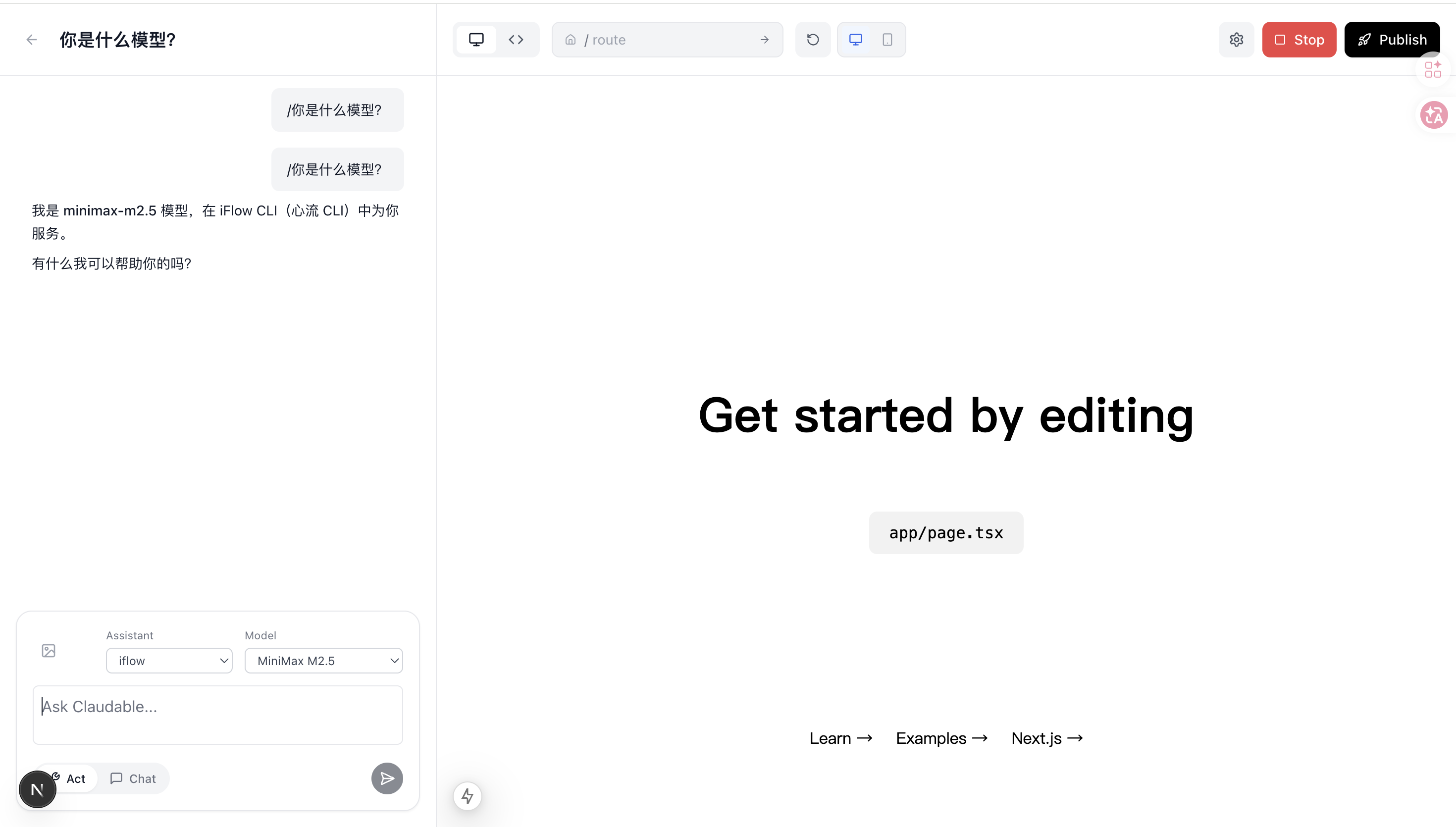Focus the Ask Claudable input field
This screenshot has width=1456, height=827.
point(218,715)
